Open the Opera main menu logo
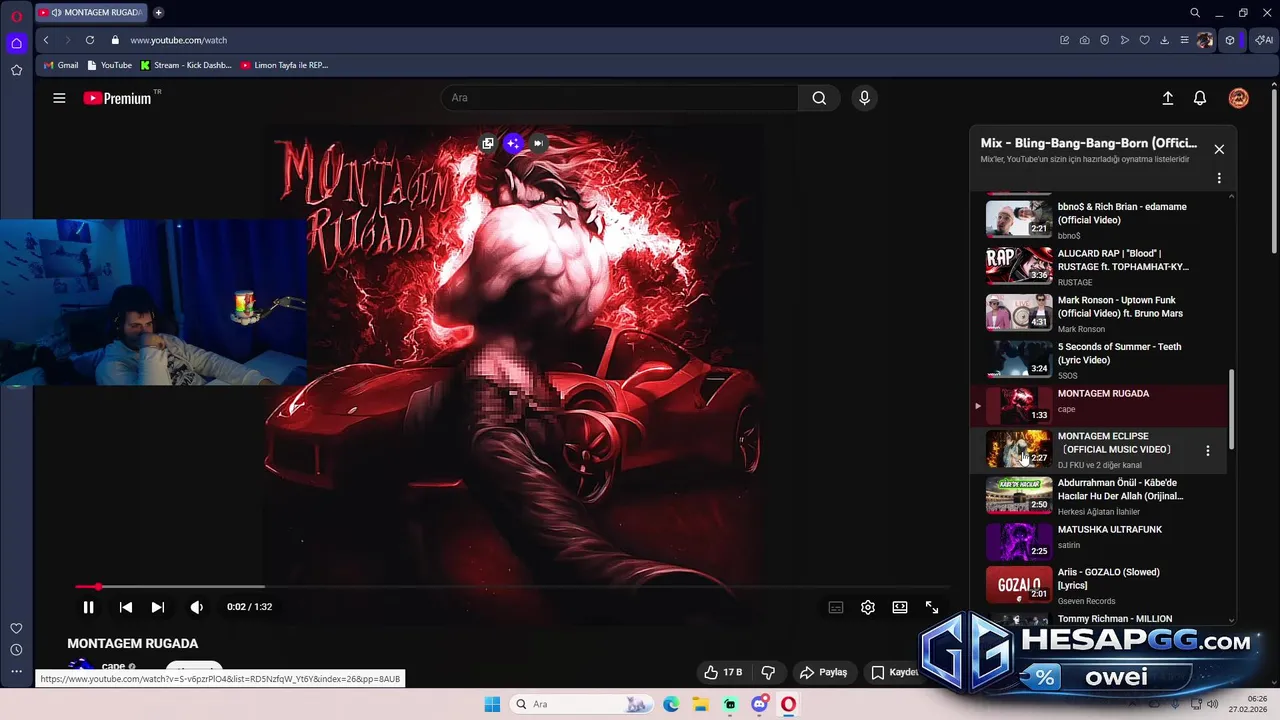 point(16,16)
